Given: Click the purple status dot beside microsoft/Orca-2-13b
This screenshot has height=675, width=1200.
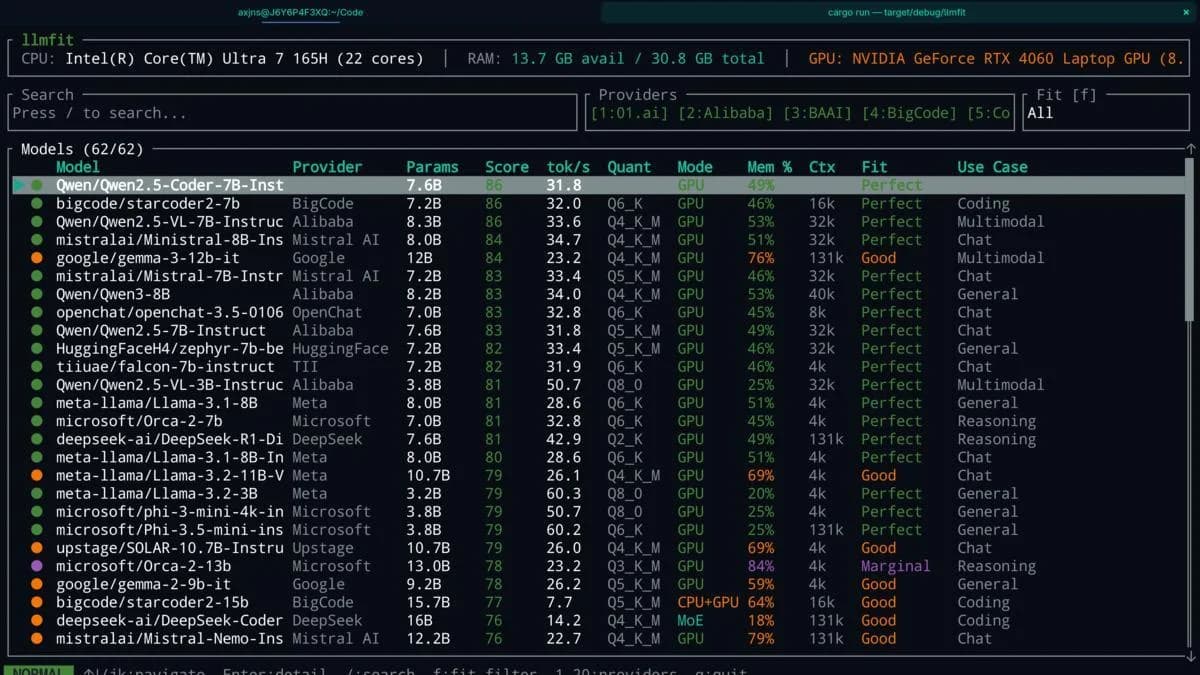Looking at the screenshot, I should pyautogui.click(x=37, y=566).
